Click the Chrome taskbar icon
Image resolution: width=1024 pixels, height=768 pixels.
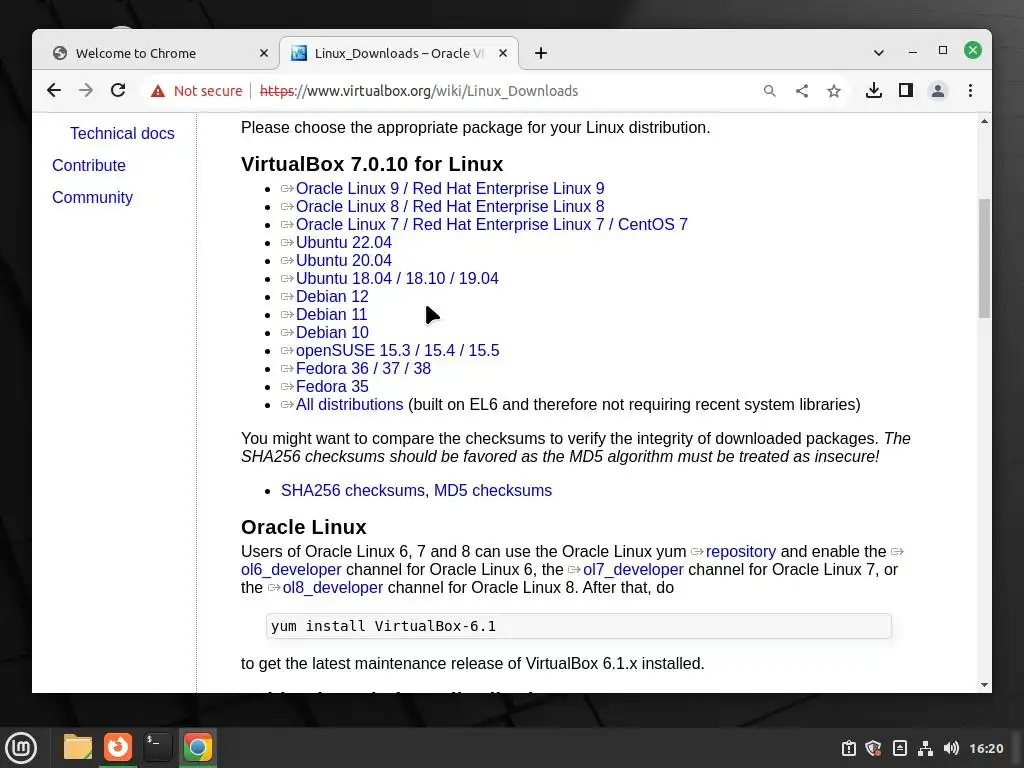[197, 748]
